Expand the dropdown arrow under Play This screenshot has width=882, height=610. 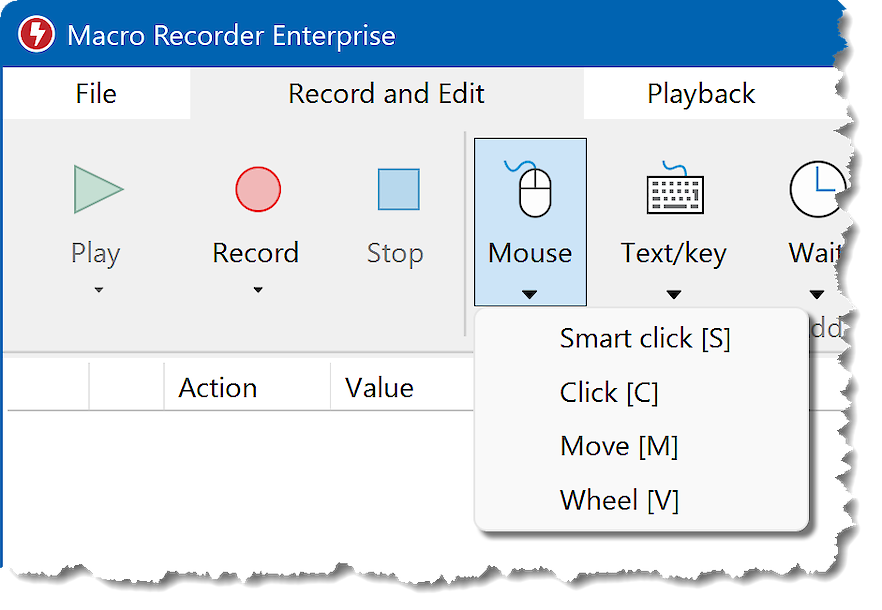[x=98, y=291]
